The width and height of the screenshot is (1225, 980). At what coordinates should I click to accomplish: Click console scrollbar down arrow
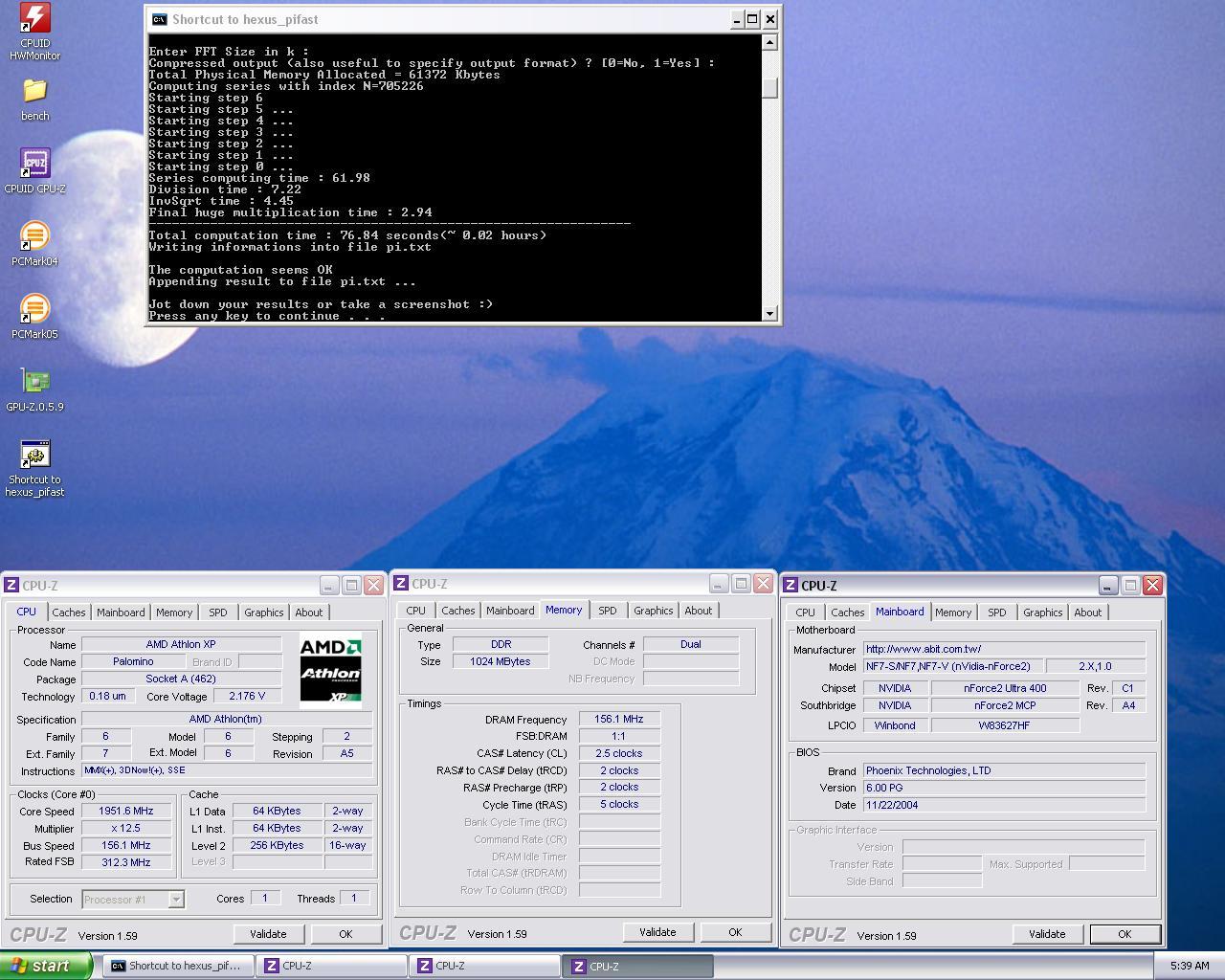coord(769,314)
